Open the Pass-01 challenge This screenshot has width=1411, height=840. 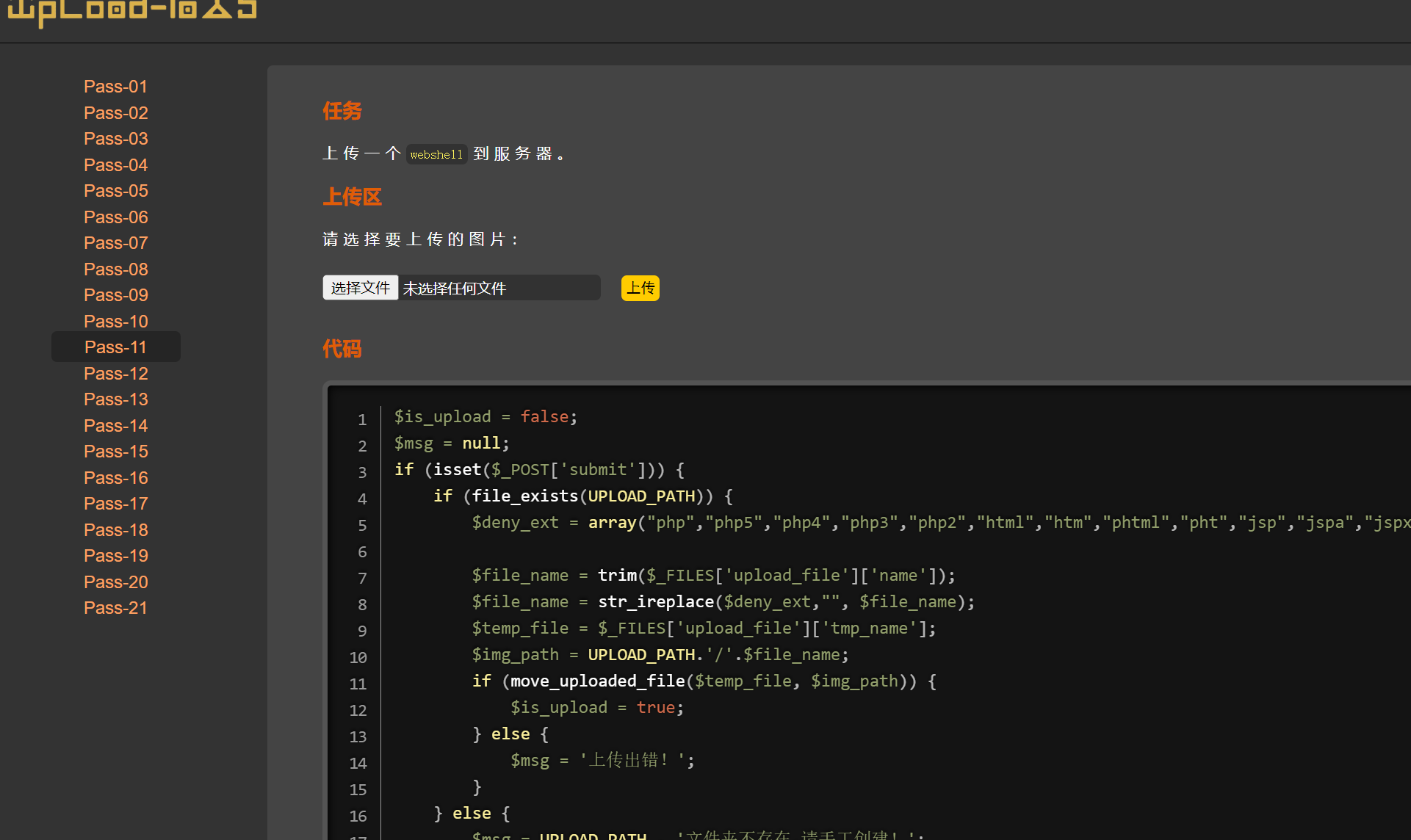[x=115, y=87]
